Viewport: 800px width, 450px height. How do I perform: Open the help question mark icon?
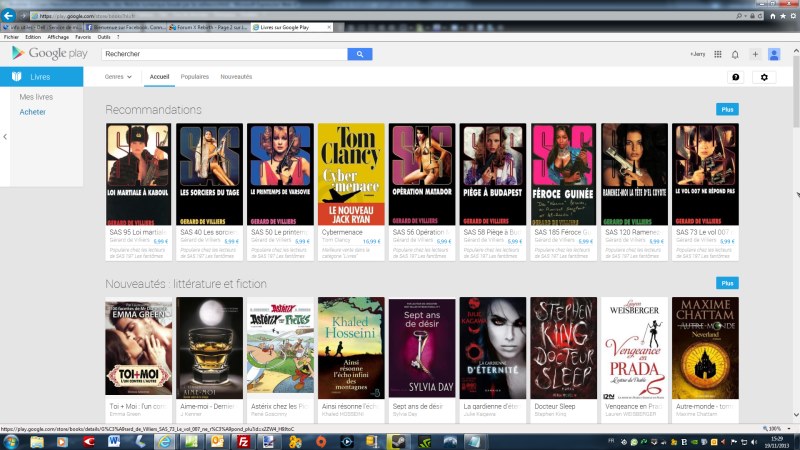pos(736,77)
